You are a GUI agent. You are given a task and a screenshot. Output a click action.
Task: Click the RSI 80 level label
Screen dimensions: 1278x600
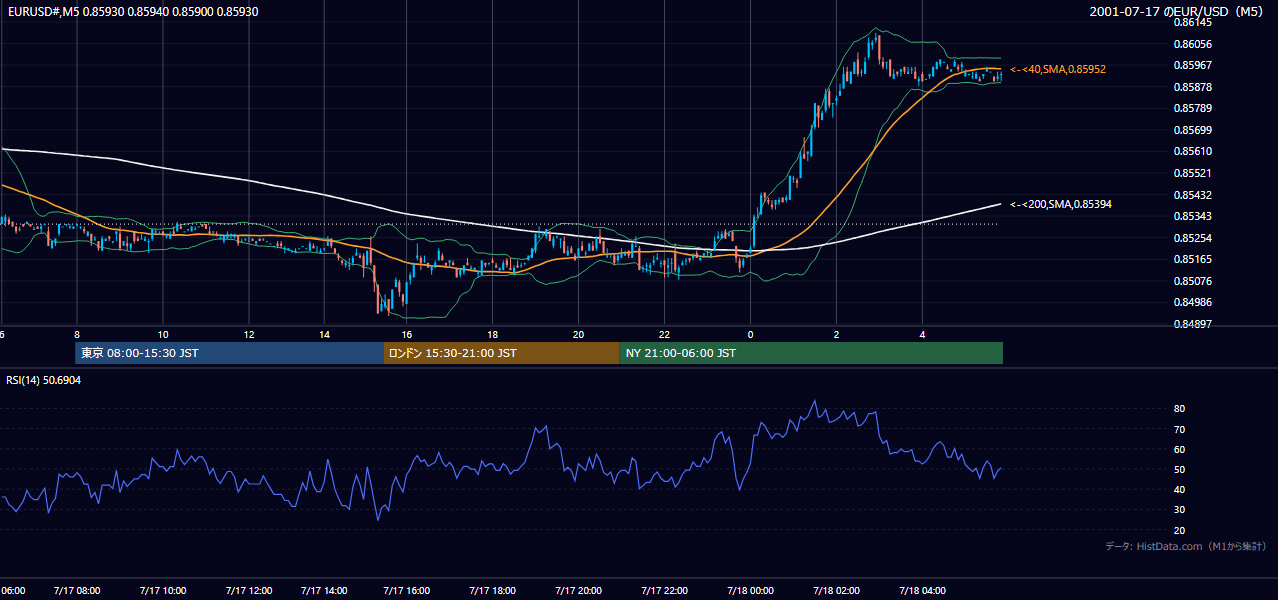[1179, 409]
